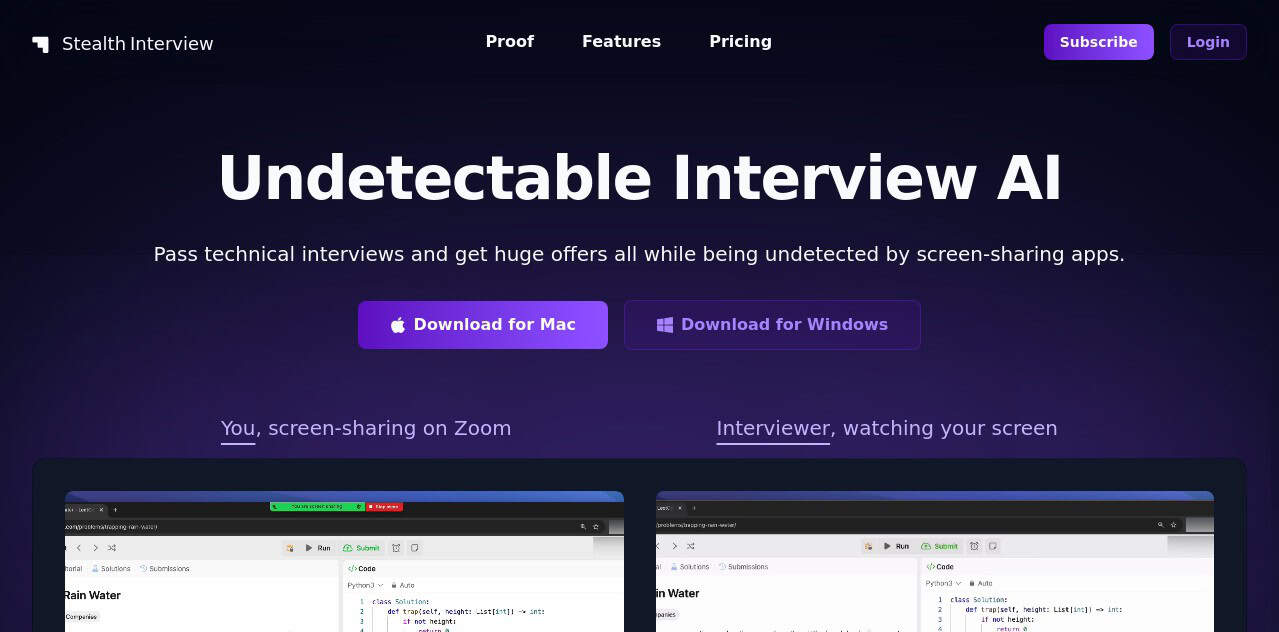Click the Subscribe button
The image size is (1279, 632).
[1097, 42]
